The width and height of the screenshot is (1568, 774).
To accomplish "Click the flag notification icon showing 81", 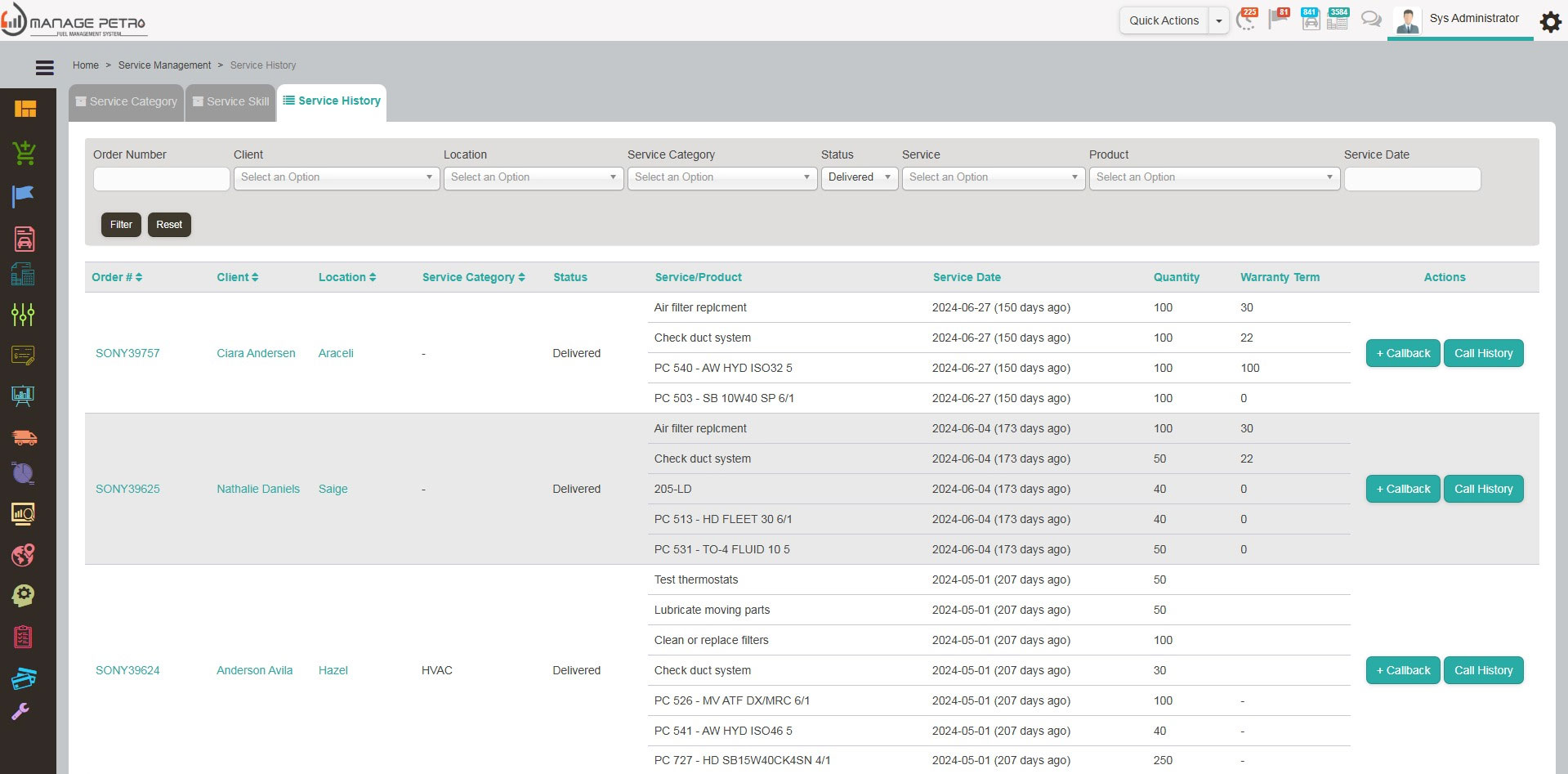I will pos(1278,19).
